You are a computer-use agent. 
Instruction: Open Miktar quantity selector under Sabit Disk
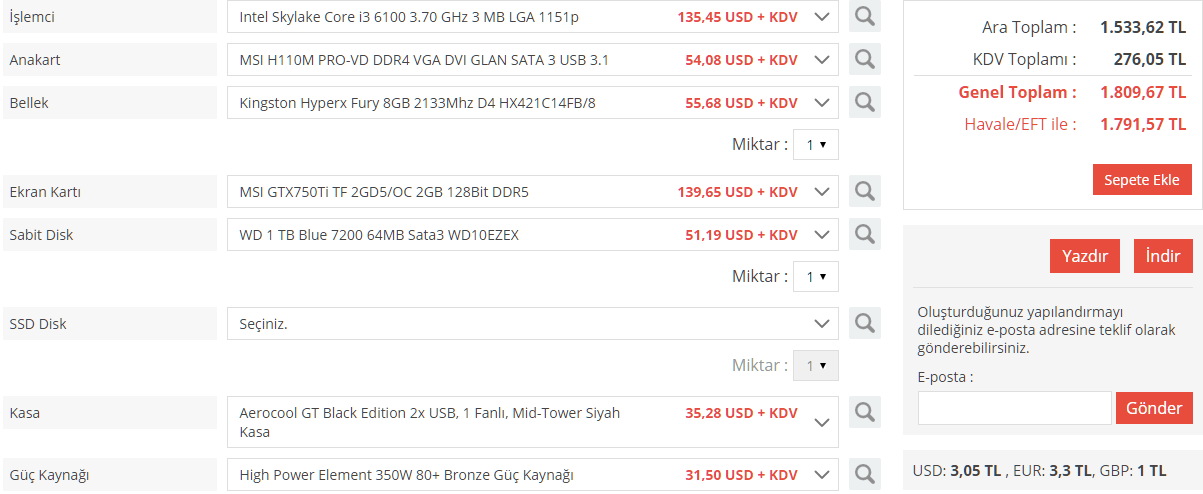[x=815, y=277]
